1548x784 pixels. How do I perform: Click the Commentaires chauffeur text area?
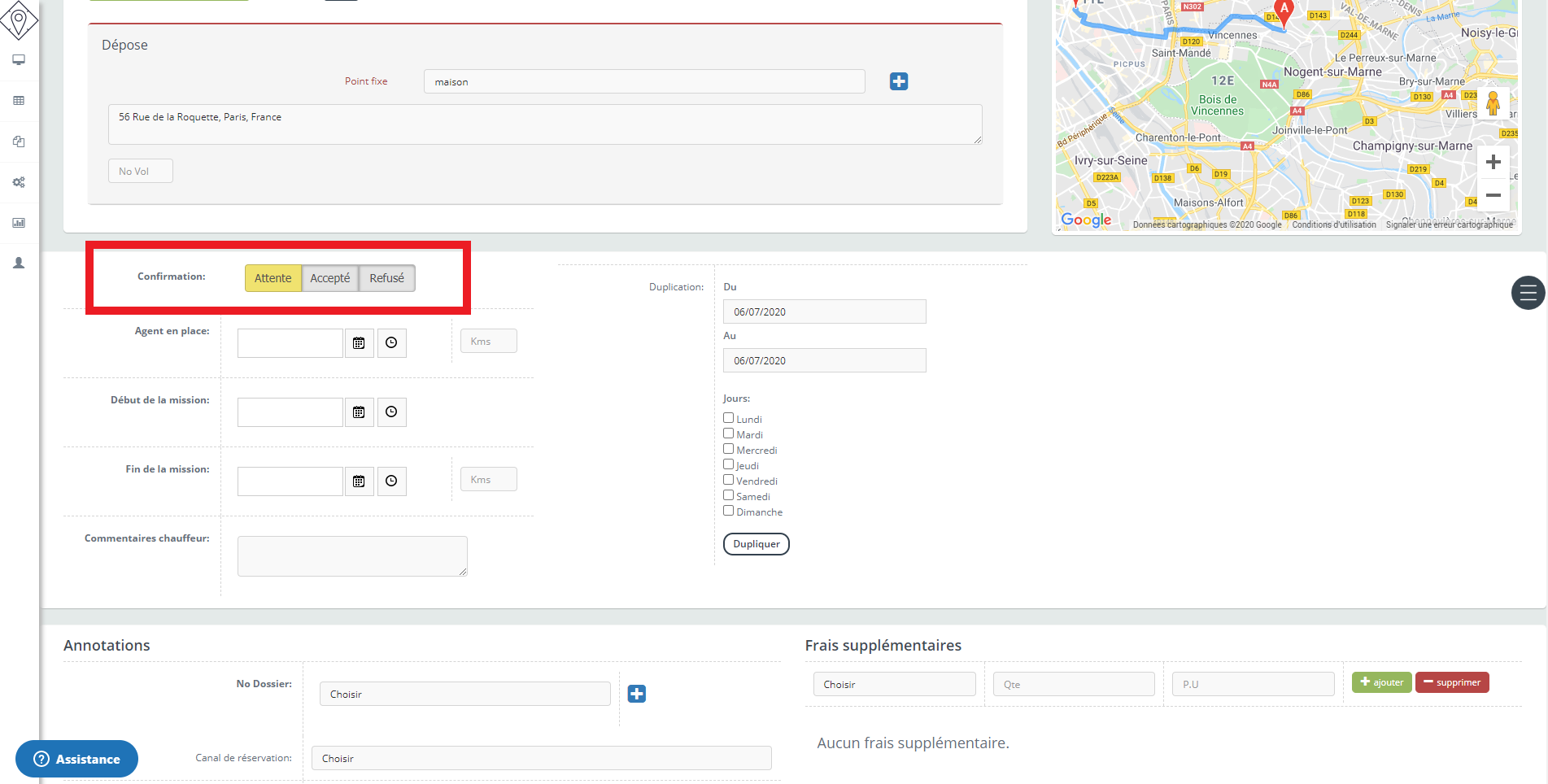(352, 556)
